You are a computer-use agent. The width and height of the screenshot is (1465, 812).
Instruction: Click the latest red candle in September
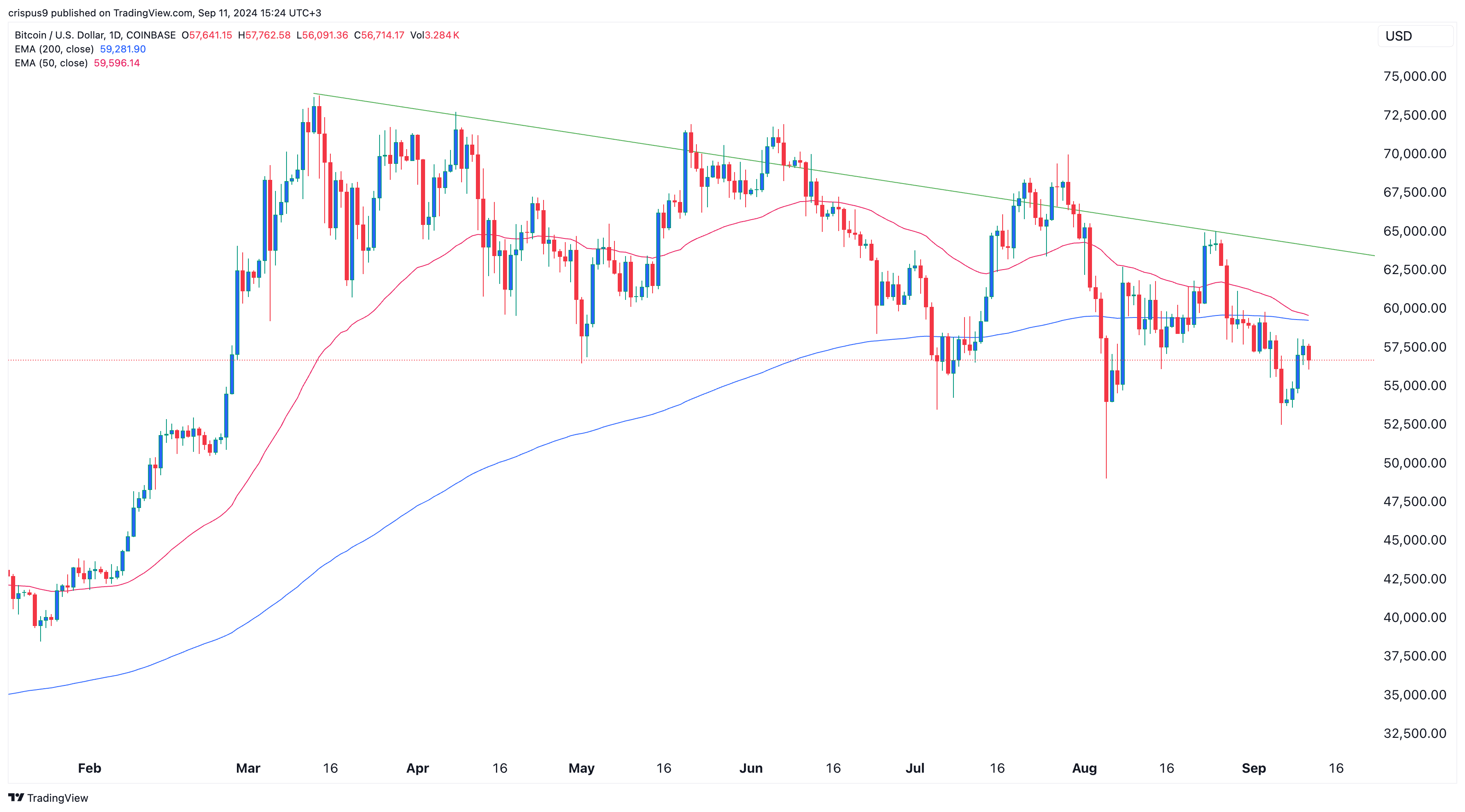tap(1308, 353)
